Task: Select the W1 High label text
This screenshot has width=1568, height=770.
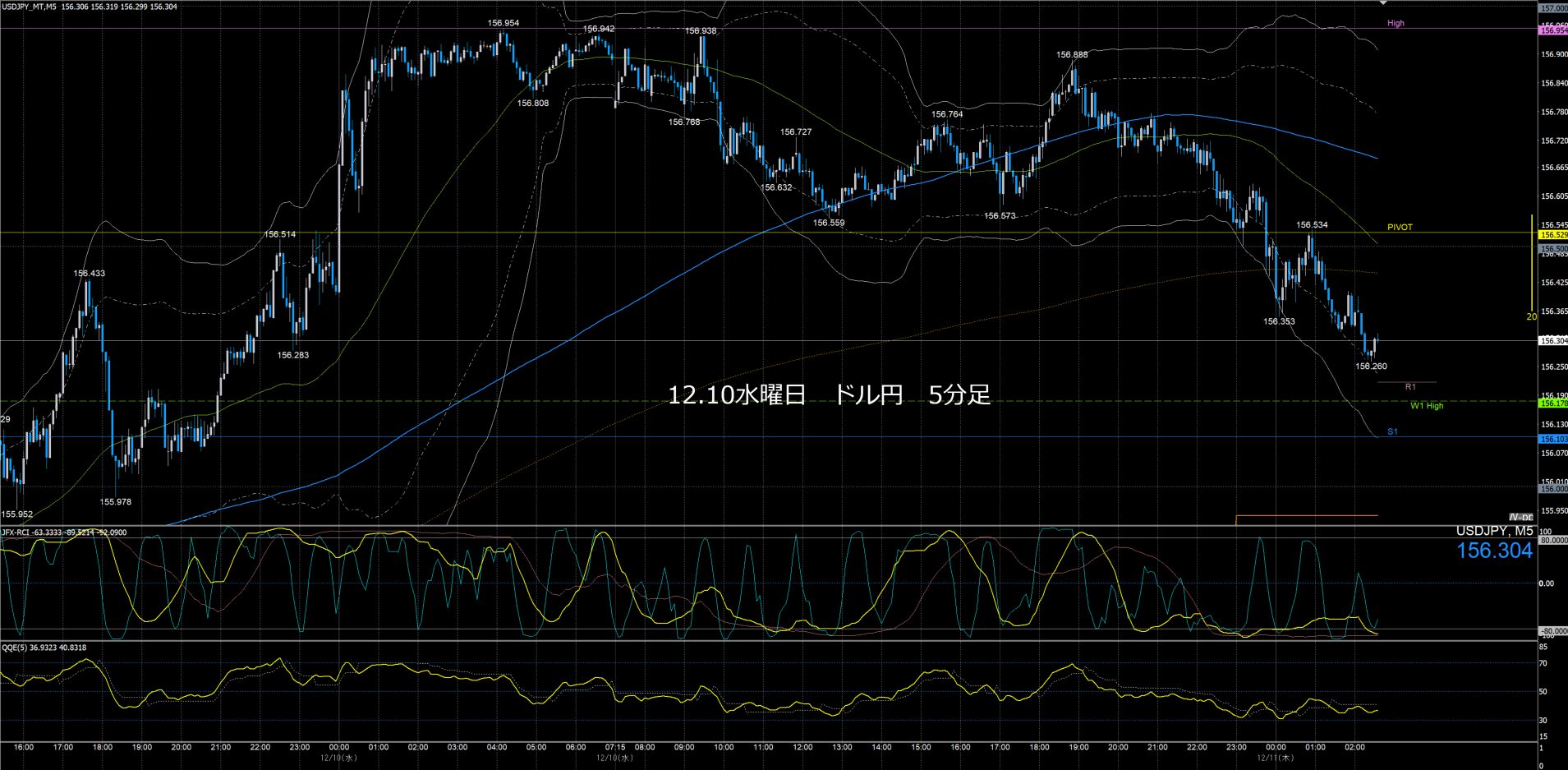Action: pos(1427,406)
